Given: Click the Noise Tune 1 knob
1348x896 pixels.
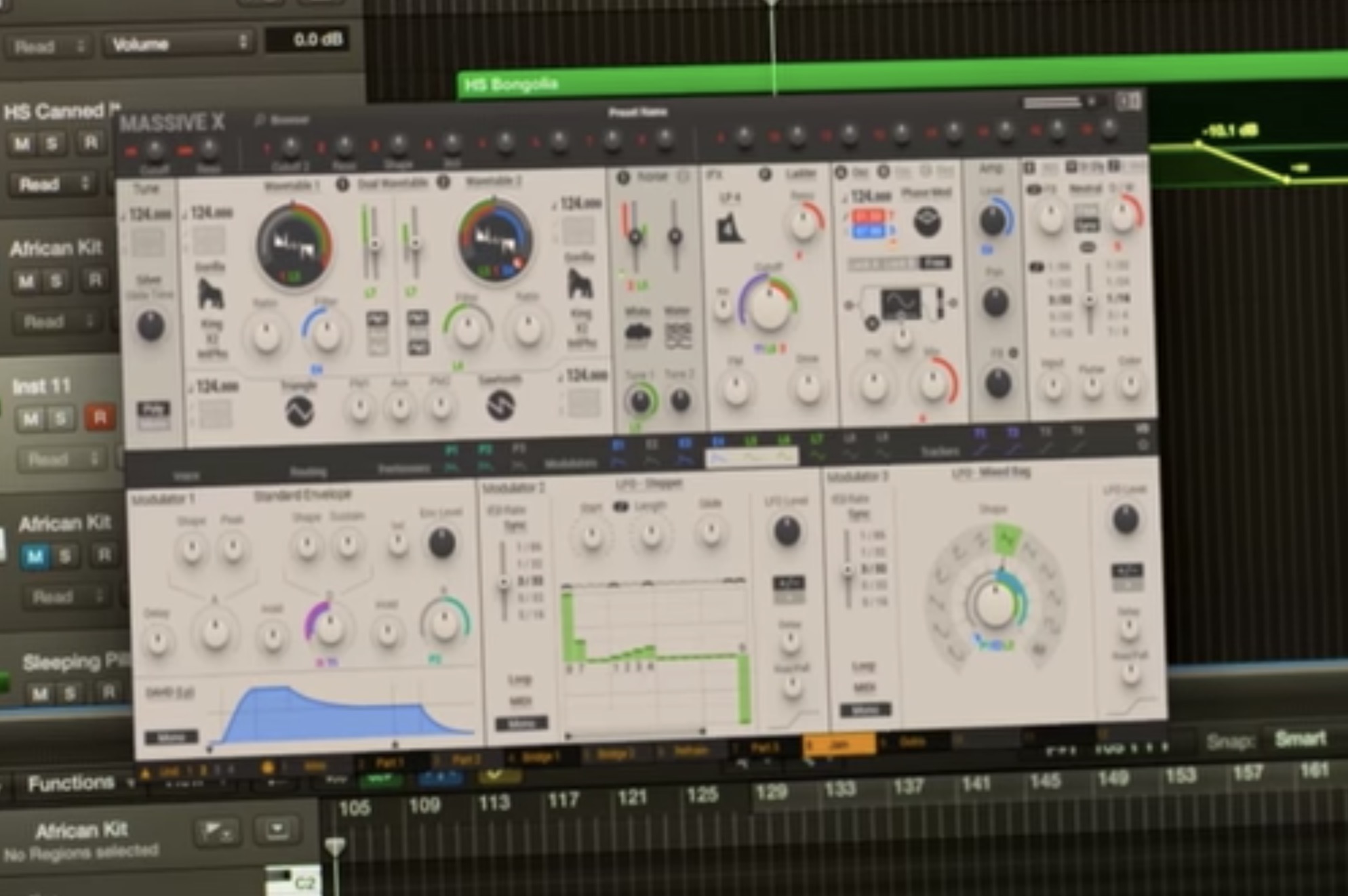Looking at the screenshot, I should coord(639,401).
